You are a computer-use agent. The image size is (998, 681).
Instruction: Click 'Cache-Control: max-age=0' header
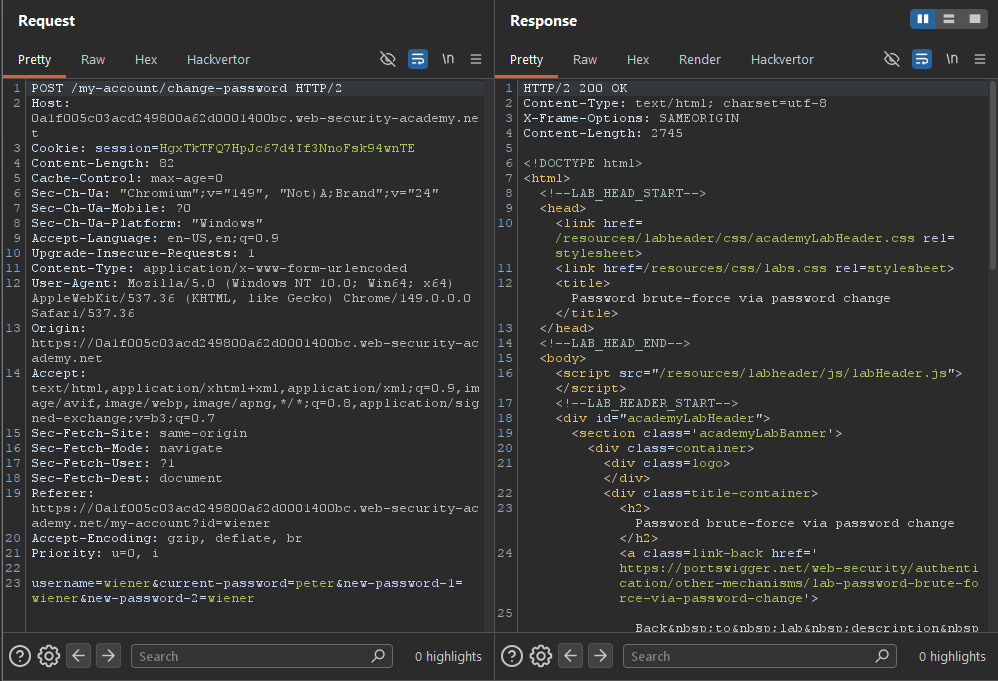point(127,178)
